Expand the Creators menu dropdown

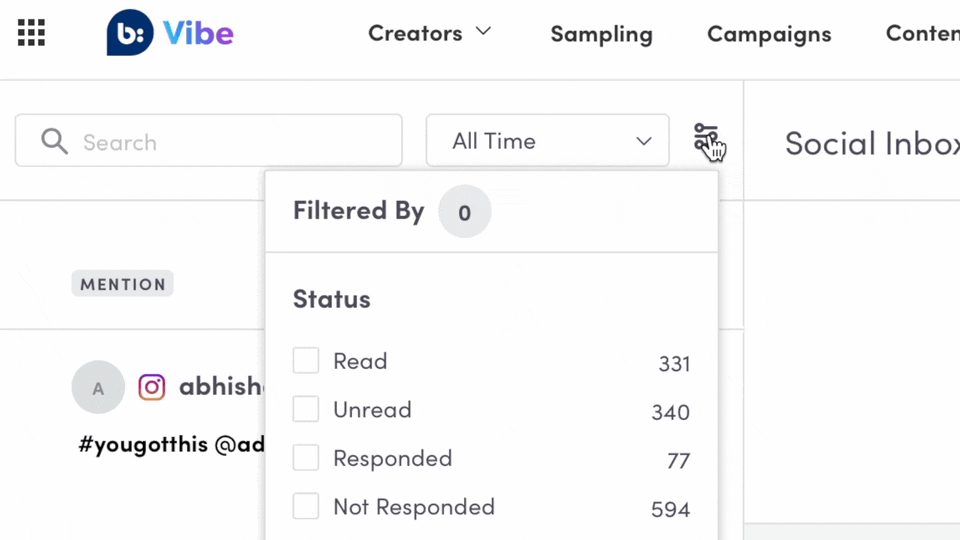pos(430,33)
